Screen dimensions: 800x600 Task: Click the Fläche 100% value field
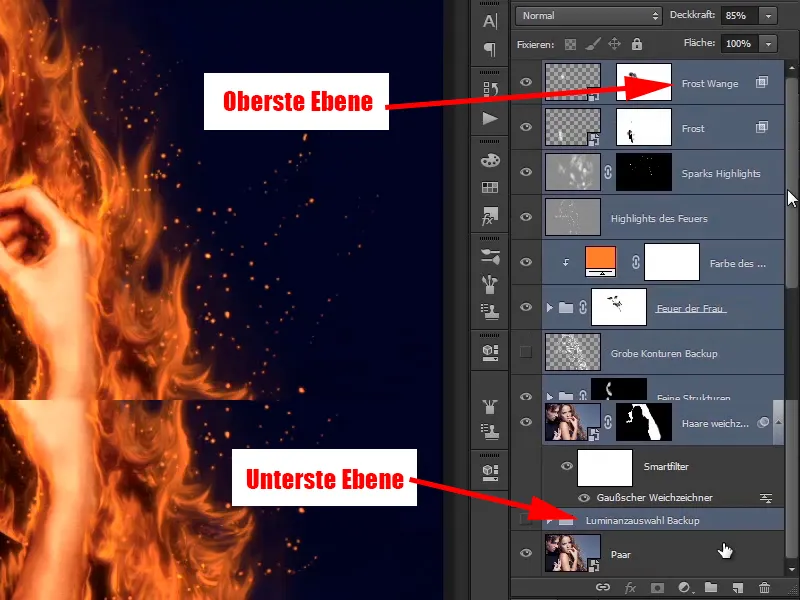point(739,44)
